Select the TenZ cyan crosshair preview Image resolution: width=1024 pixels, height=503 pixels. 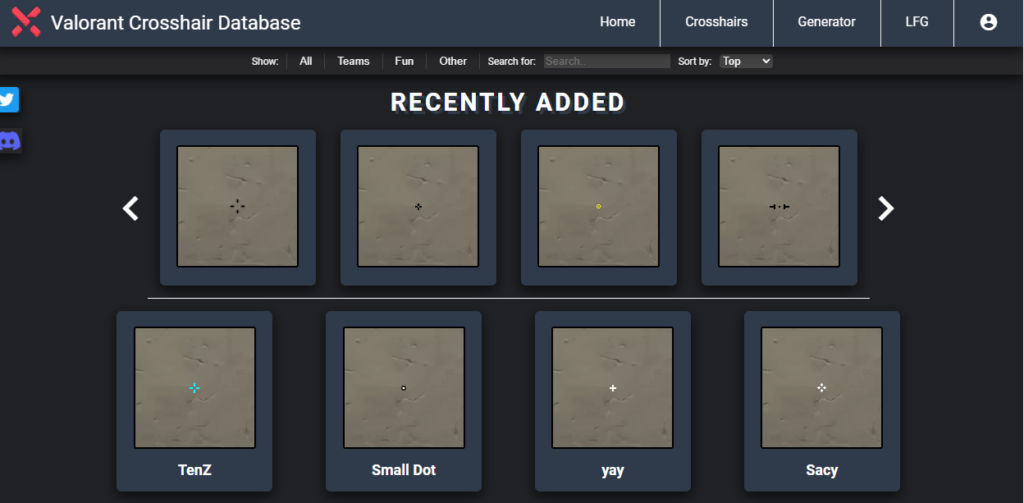(194, 388)
